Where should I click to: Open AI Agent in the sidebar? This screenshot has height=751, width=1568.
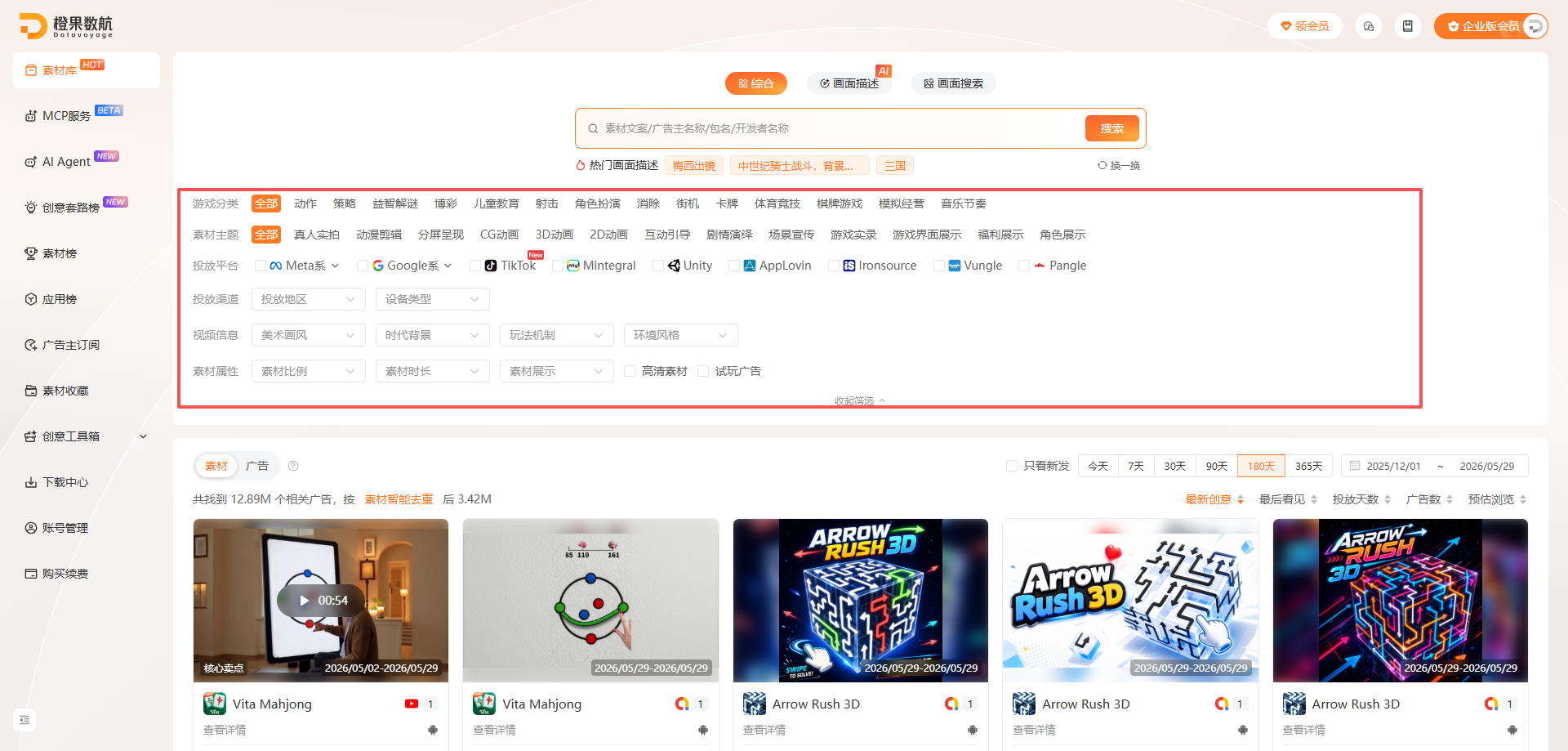click(x=87, y=162)
